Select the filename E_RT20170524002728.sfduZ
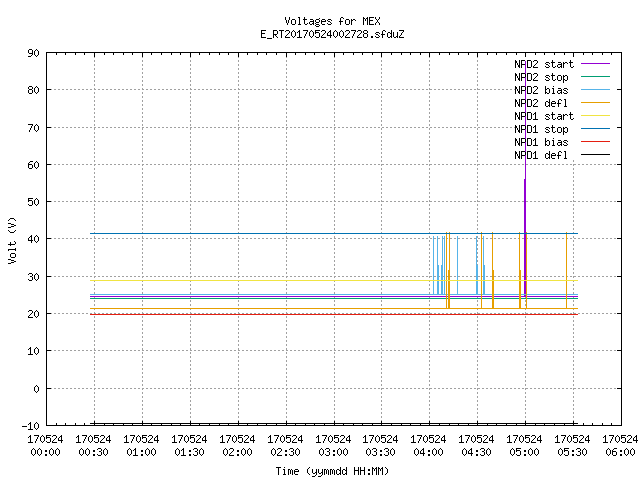 332,34
